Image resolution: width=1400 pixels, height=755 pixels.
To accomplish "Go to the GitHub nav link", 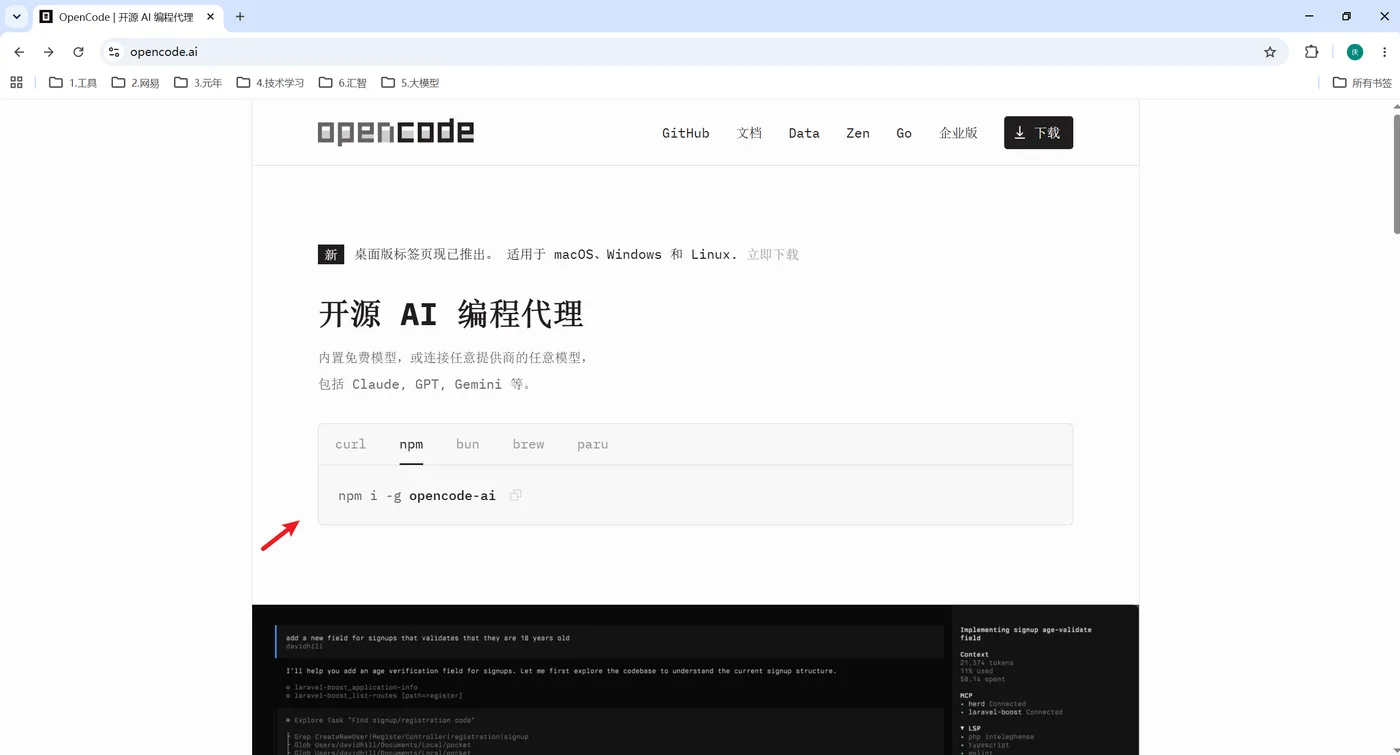I will click(686, 133).
